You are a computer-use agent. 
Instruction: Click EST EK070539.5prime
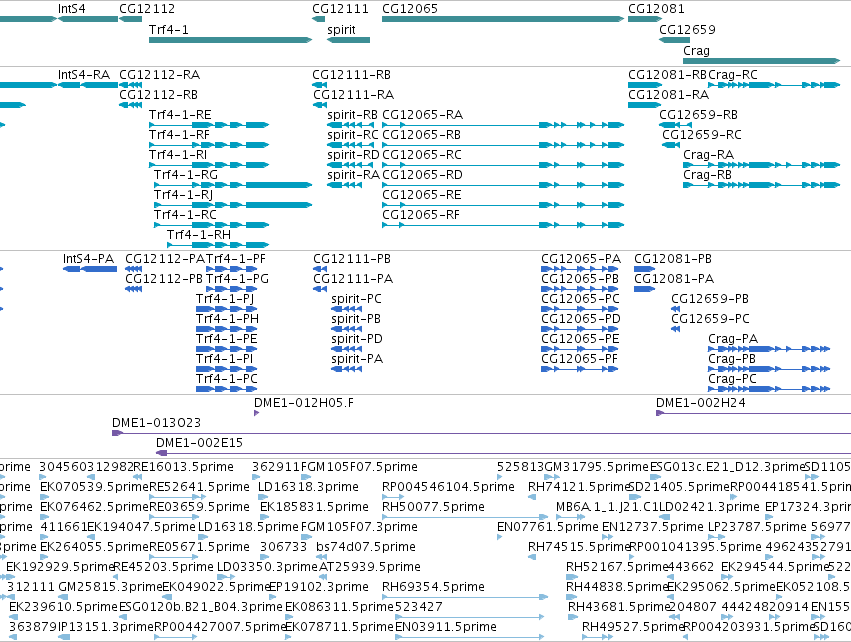tap(94, 487)
